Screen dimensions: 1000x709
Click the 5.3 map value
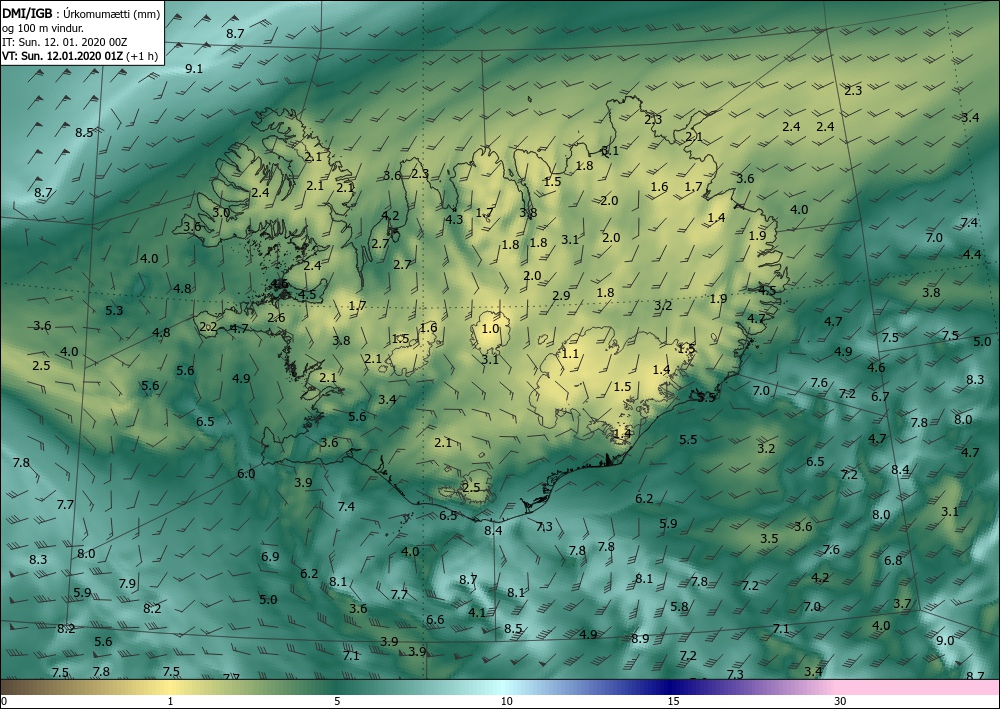114,311
